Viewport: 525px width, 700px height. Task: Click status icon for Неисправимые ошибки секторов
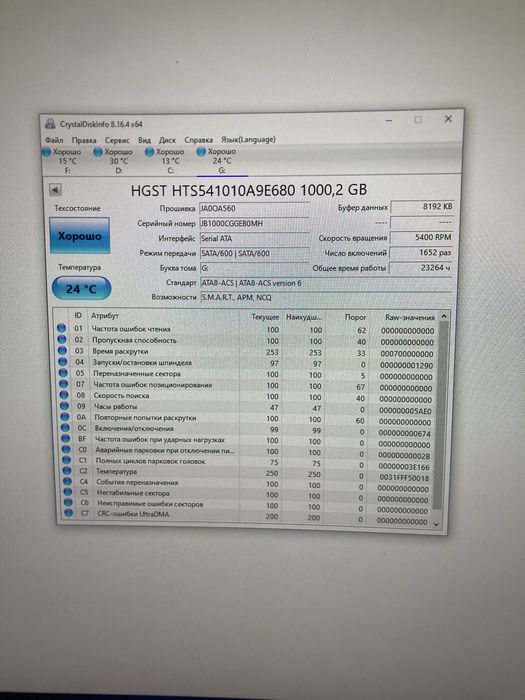pos(68,503)
